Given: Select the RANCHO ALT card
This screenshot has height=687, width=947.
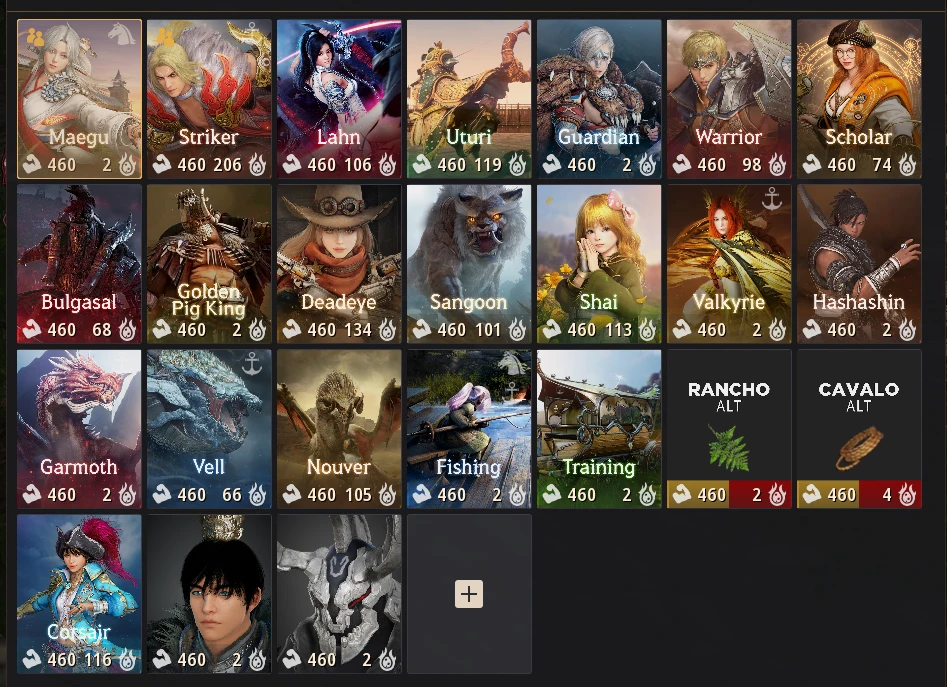Looking at the screenshot, I should click(729, 429).
